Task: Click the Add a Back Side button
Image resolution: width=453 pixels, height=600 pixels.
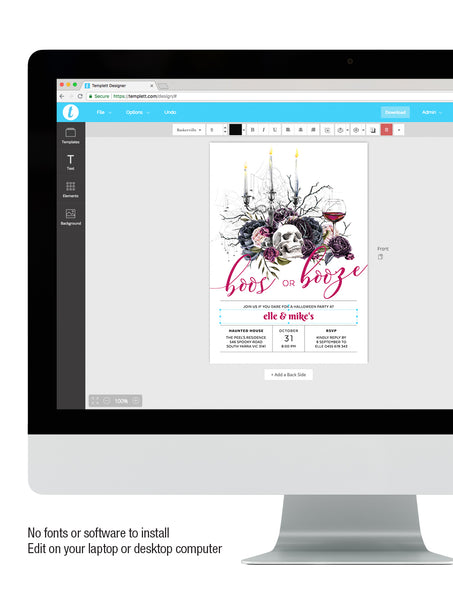Action: pyautogui.click(x=288, y=375)
